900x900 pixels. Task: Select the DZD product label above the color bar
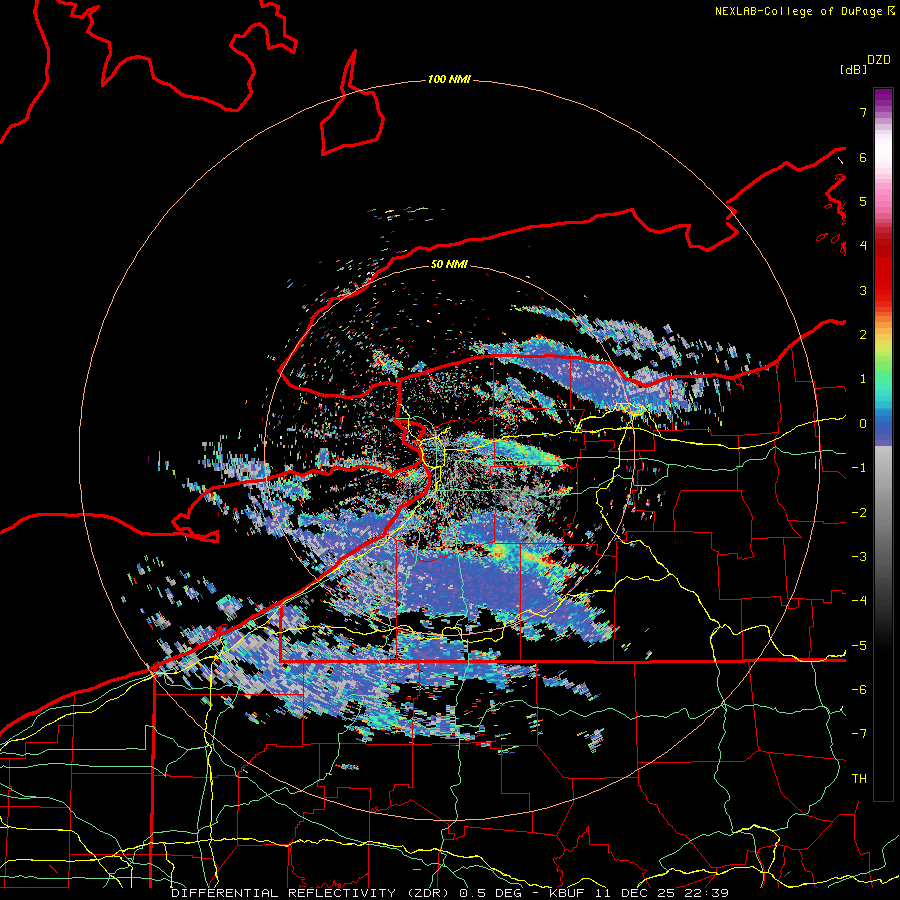[x=879, y=60]
